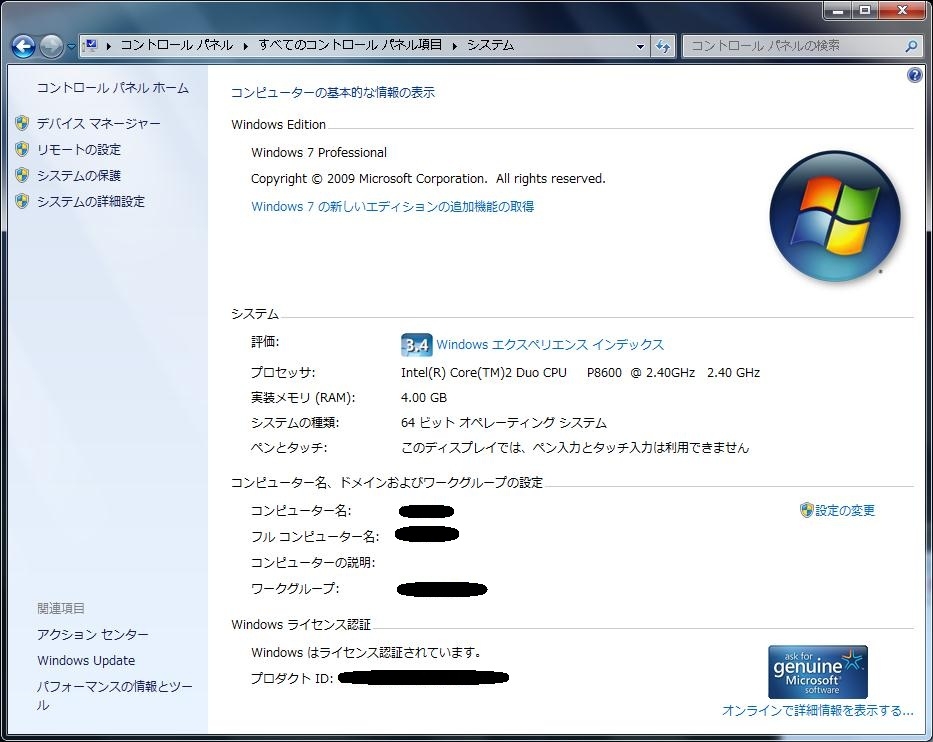This screenshot has height=742, width=933.
Task: Open リモートの設定 link
Action: point(79,149)
